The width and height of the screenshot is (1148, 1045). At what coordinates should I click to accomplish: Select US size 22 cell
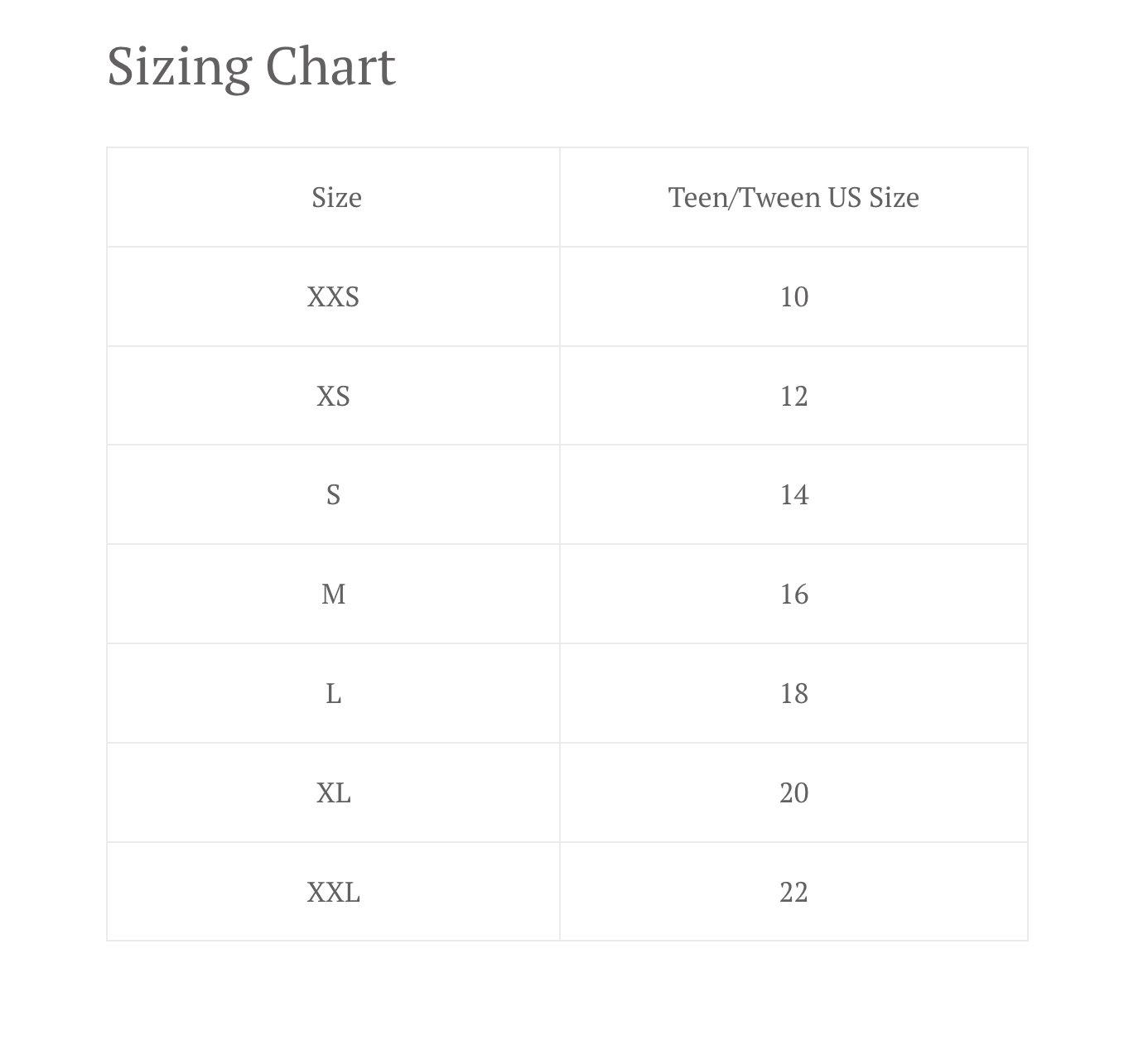coord(793,892)
